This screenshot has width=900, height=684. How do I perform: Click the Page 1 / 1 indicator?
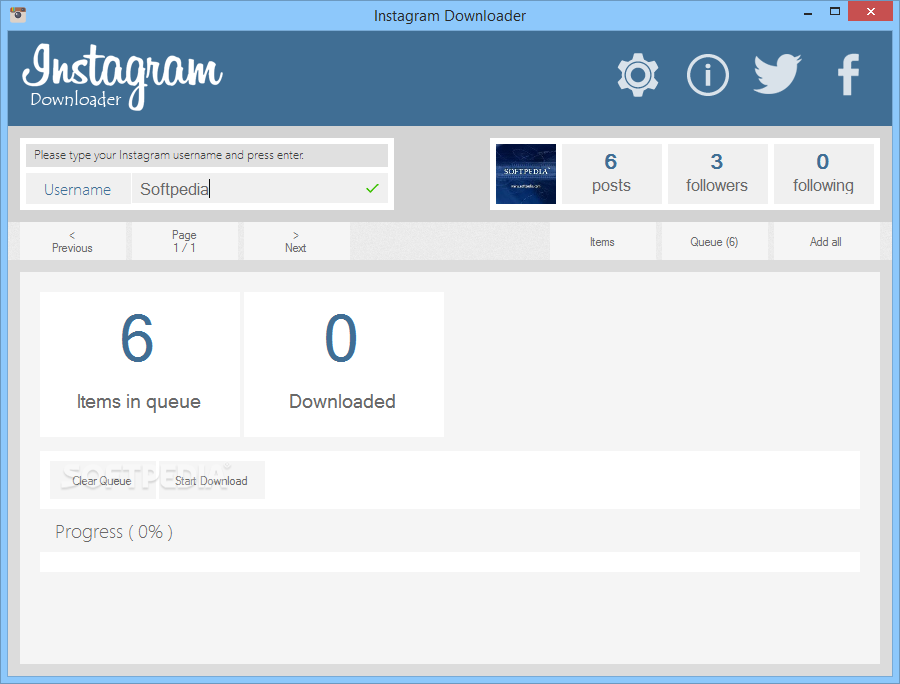click(x=184, y=242)
